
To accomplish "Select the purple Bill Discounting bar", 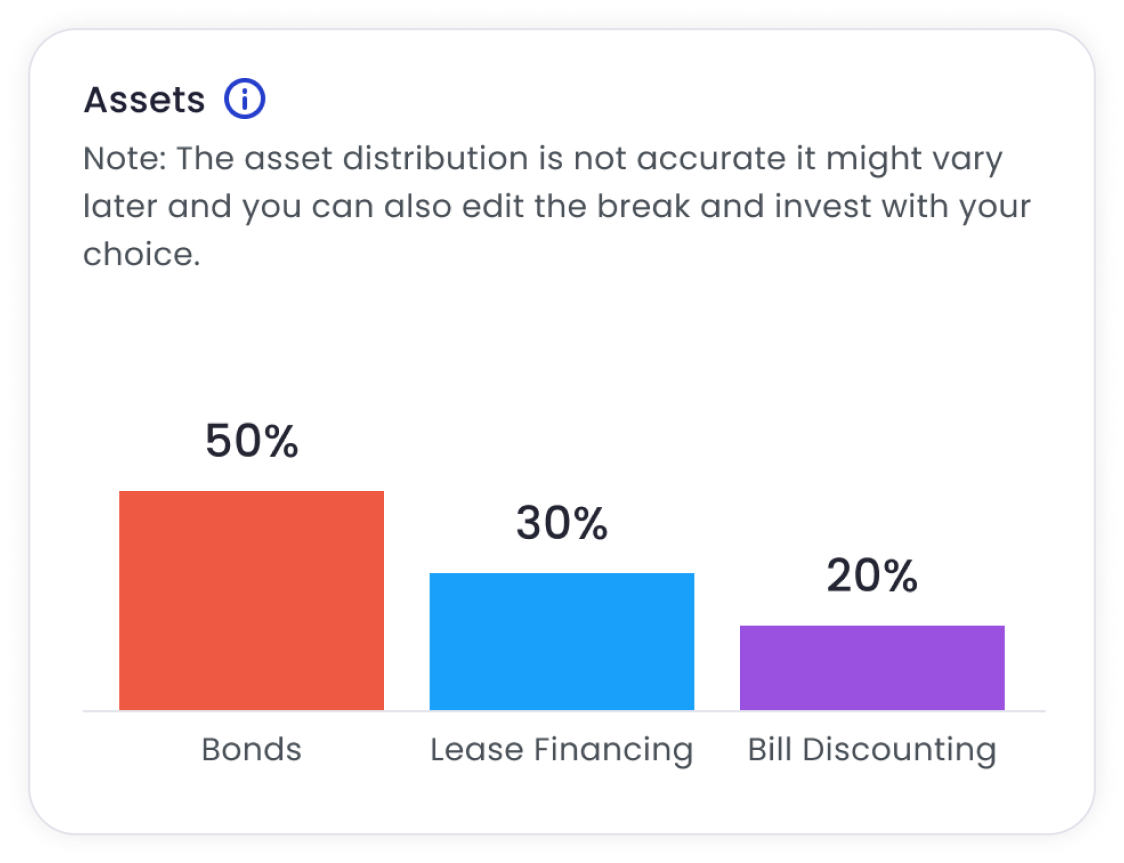I will click(871, 667).
